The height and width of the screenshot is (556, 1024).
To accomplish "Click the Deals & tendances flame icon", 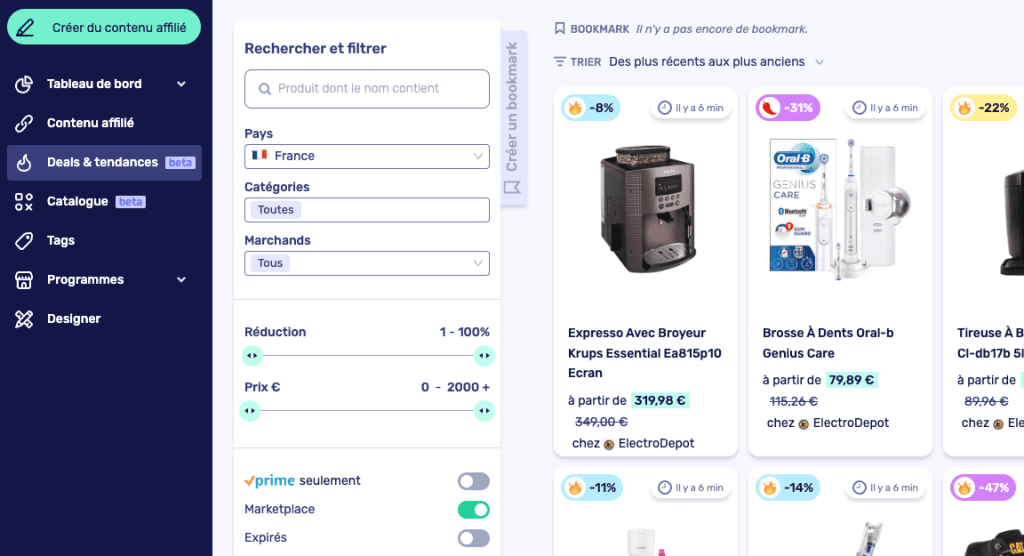I will click(24, 162).
